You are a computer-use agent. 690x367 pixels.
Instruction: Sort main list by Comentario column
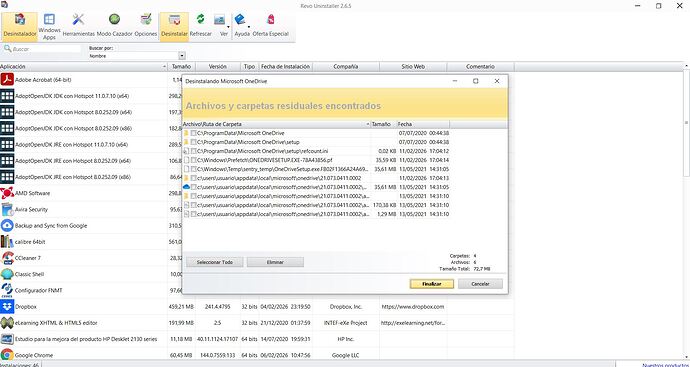[480, 66]
